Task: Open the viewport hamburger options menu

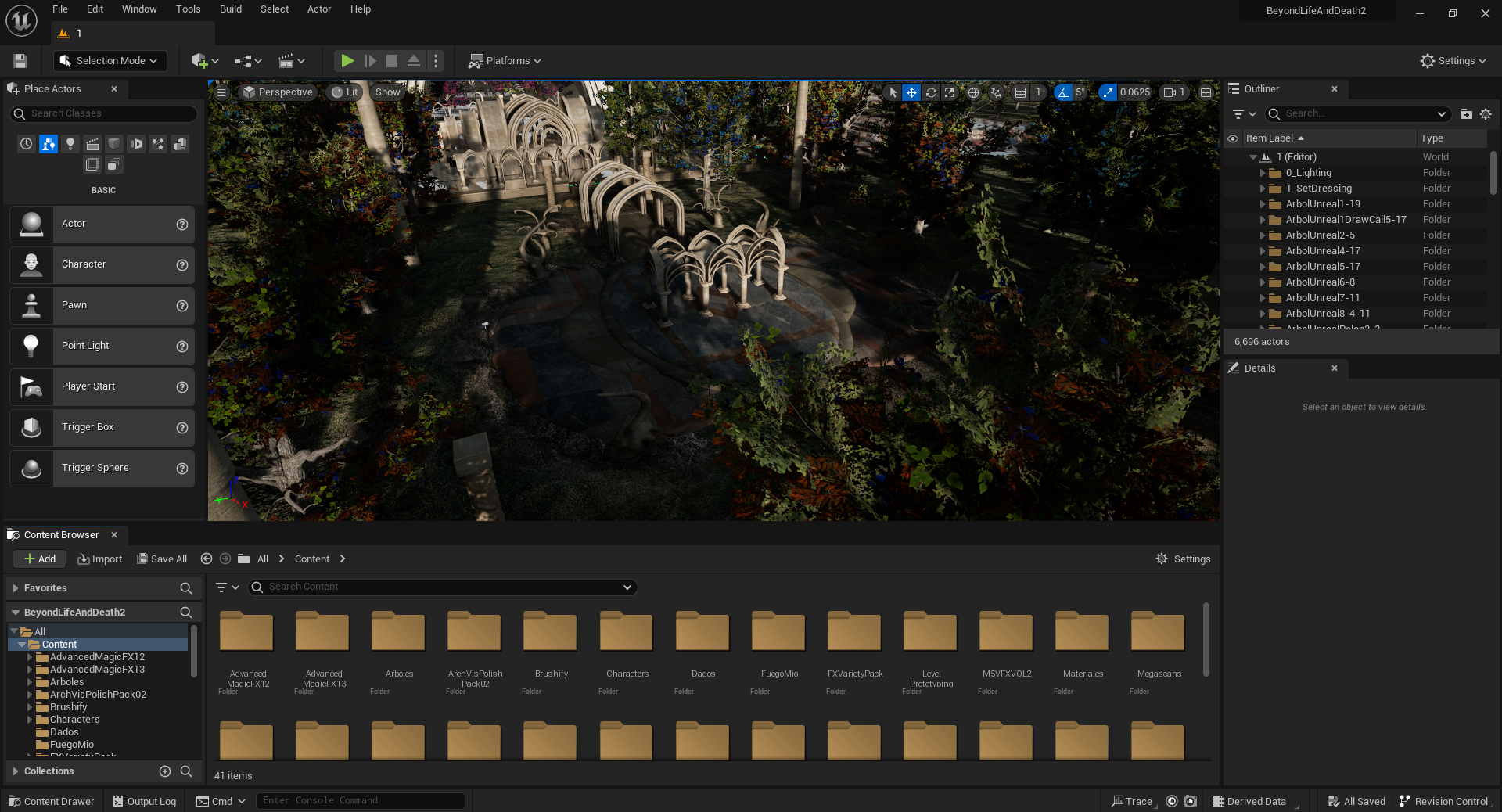Action: (x=221, y=92)
